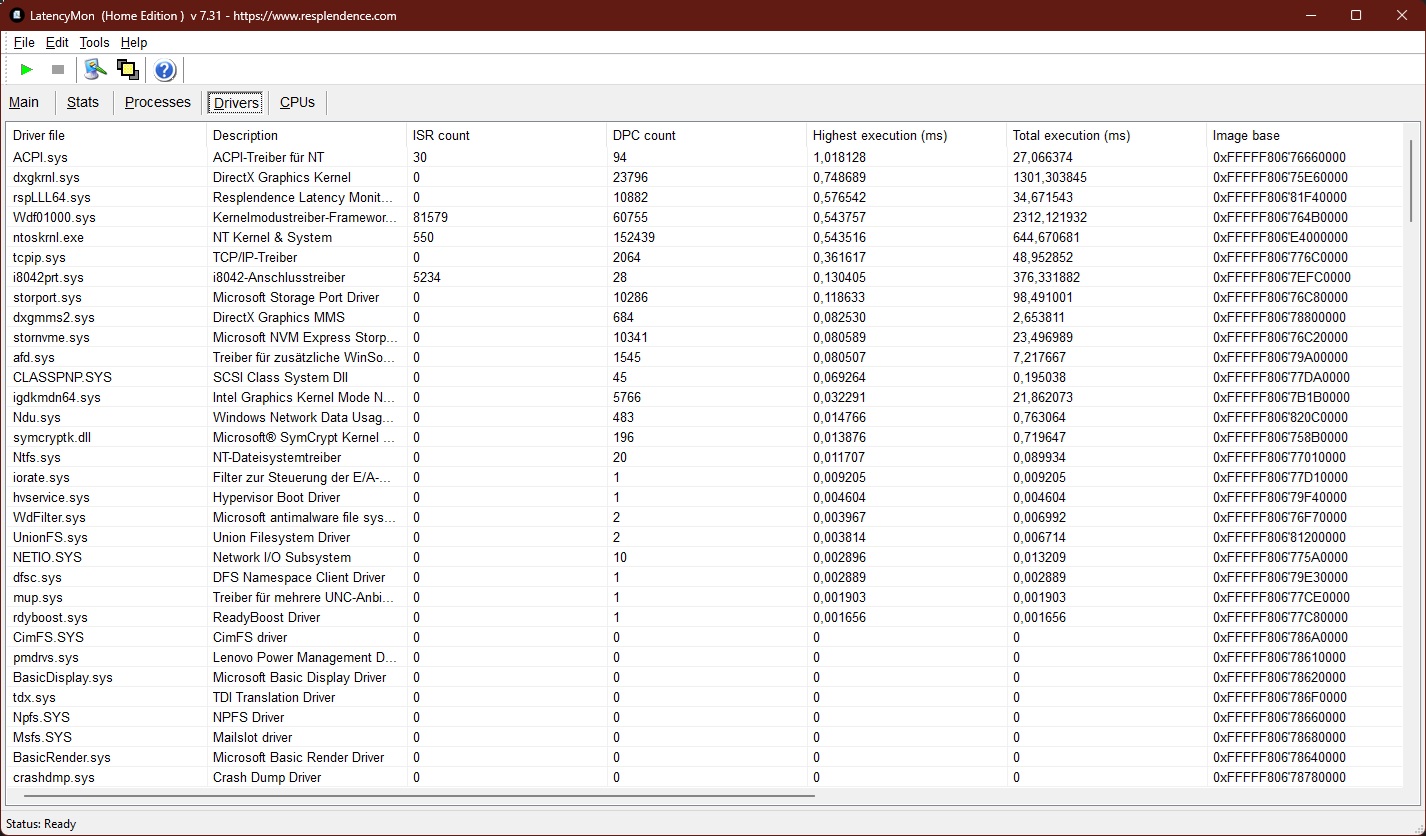
Task: Sort by Highest execution (ms) header
Action: click(x=906, y=135)
